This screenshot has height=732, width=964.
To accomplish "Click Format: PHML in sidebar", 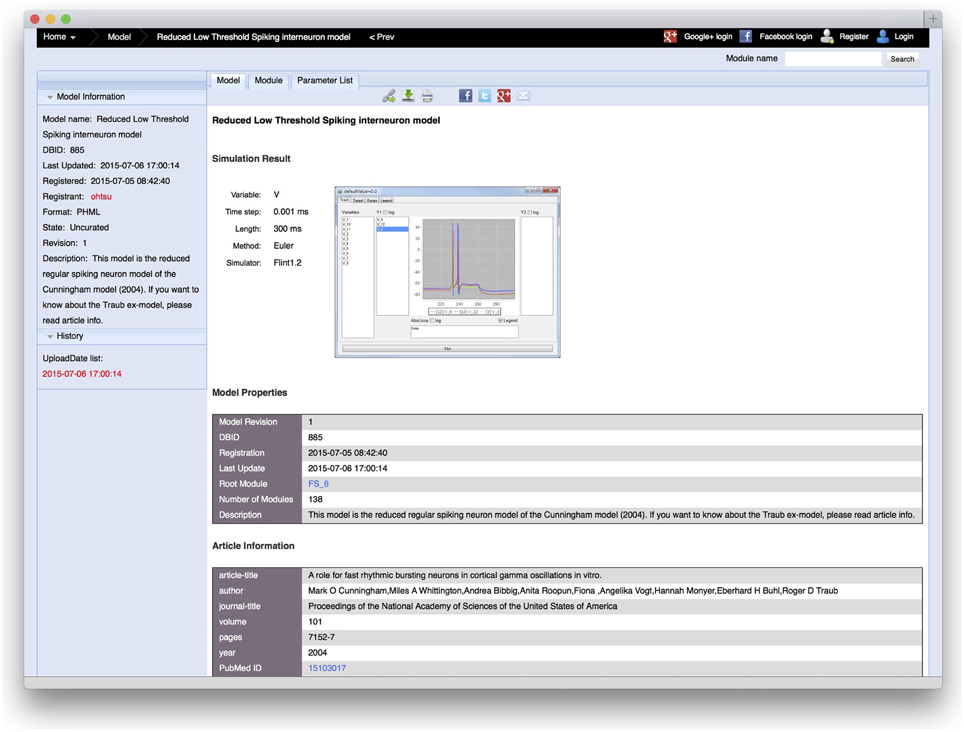I will click(71, 212).
